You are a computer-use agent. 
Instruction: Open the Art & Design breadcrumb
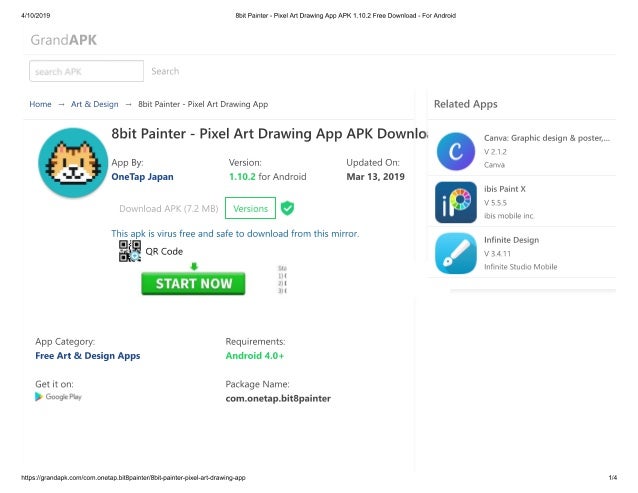click(x=94, y=104)
